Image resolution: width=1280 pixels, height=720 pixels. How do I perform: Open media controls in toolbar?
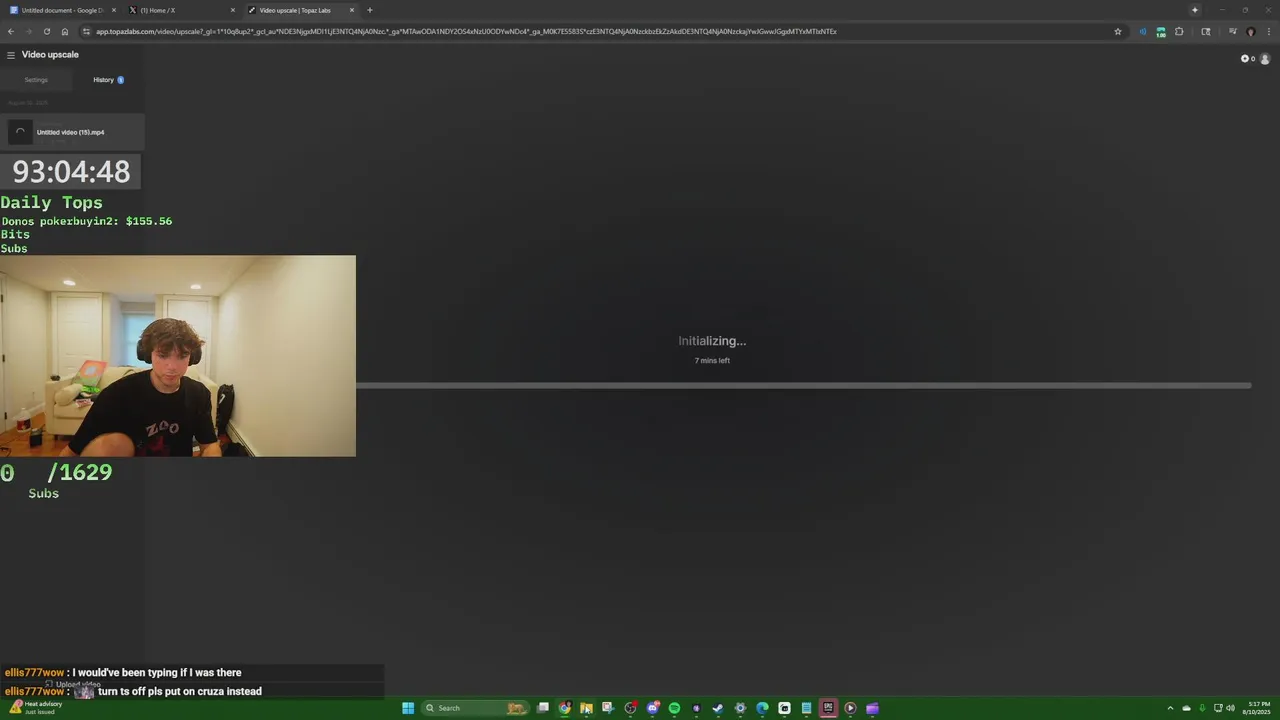point(1233,31)
